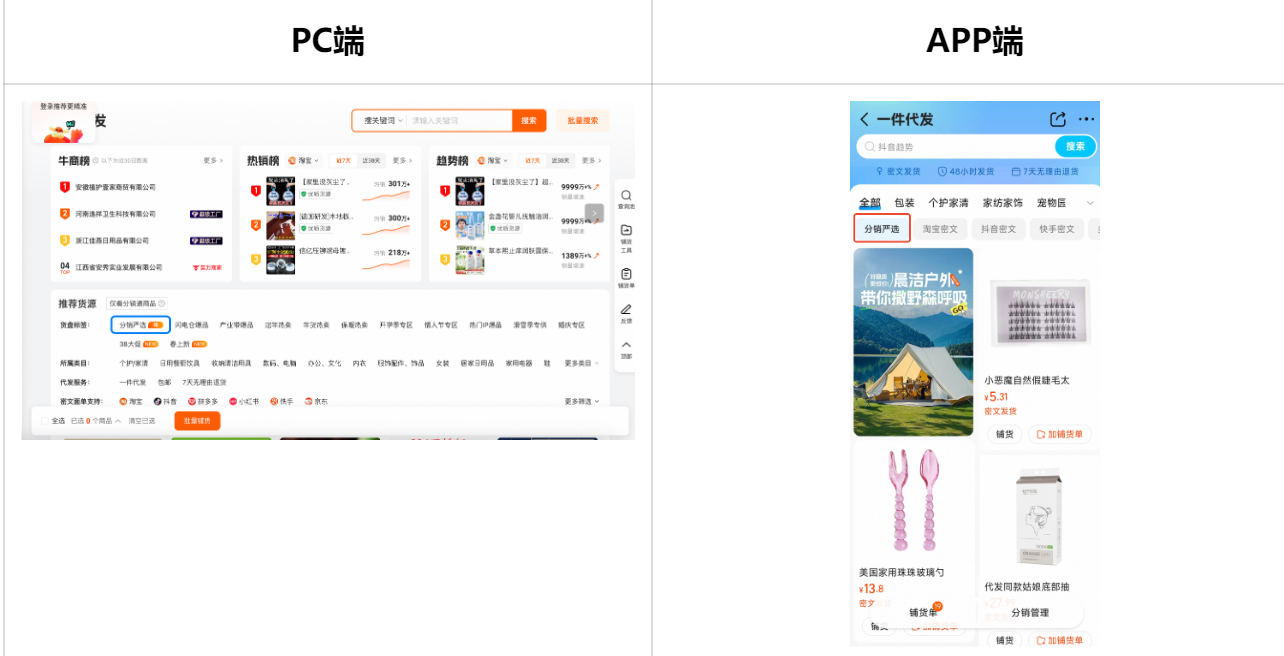Viewport: 1284px width, 656px height.
Task: Select the 包装 category tab in APP
Action: (904, 203)
